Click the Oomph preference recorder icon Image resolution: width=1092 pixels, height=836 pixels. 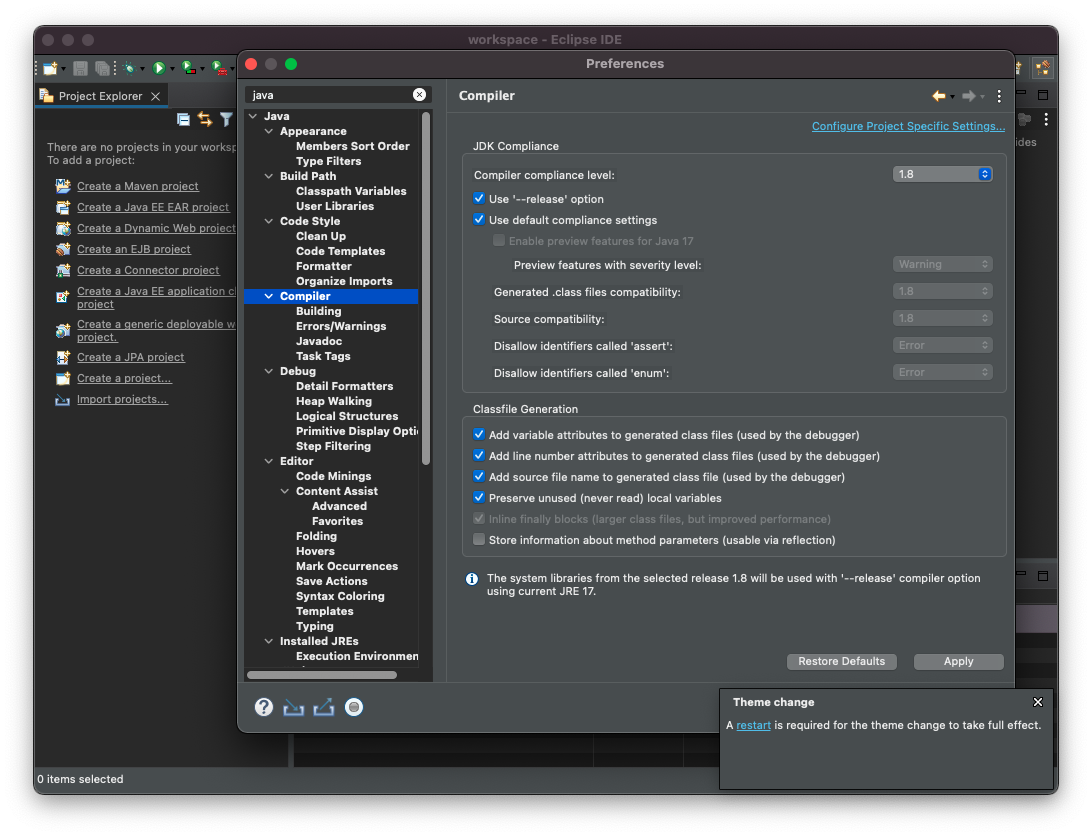coord(354,708)
